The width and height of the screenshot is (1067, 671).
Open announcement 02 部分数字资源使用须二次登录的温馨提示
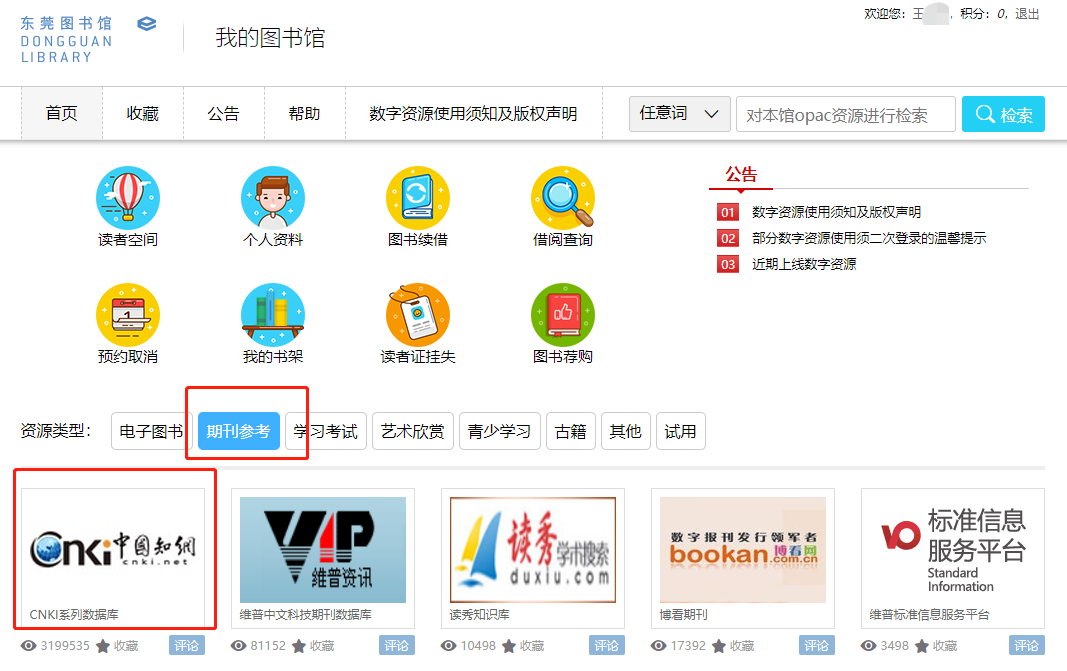click(x=869, y=238)
